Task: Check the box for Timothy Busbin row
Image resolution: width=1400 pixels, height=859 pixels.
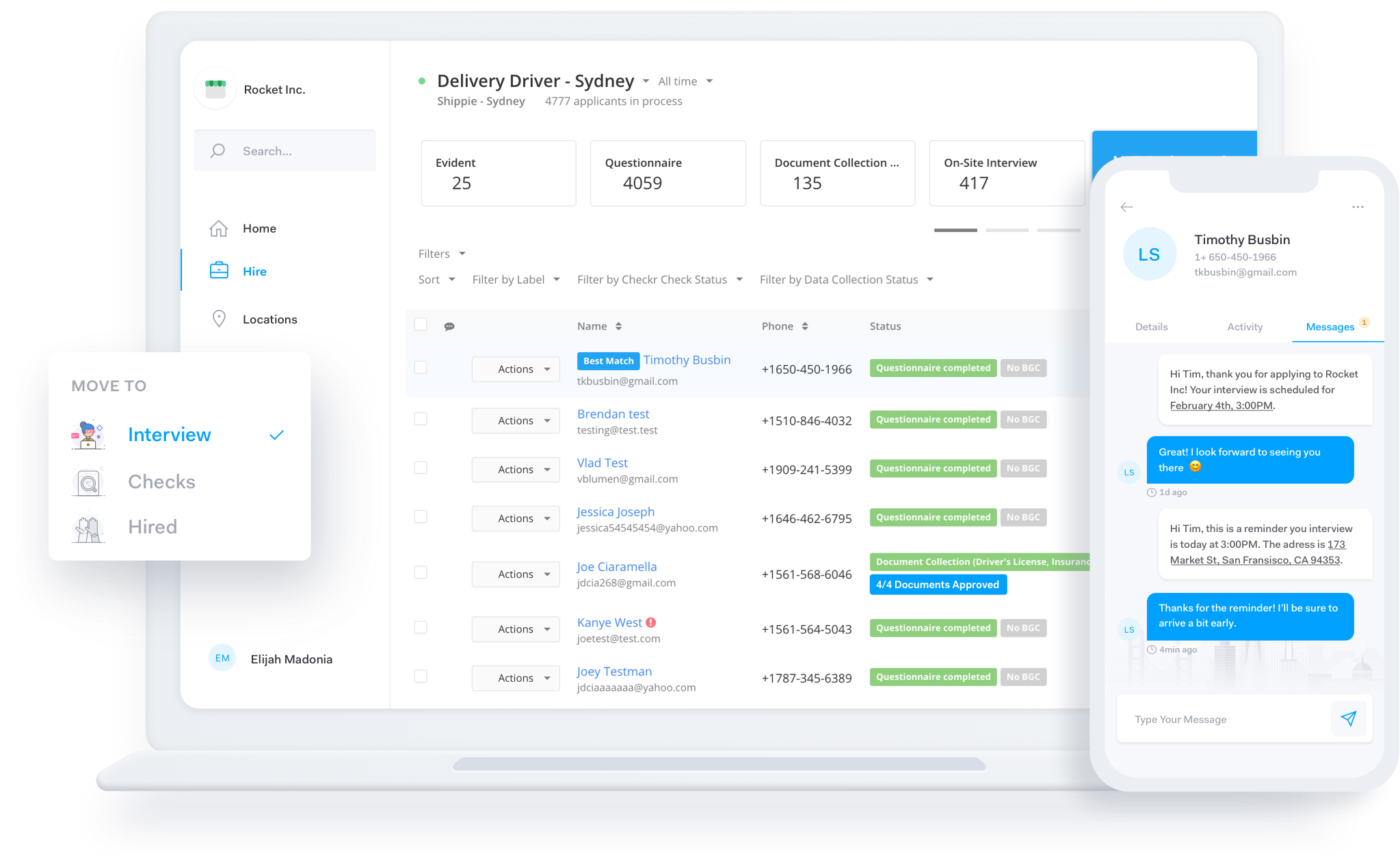Action: coord(421,367)
